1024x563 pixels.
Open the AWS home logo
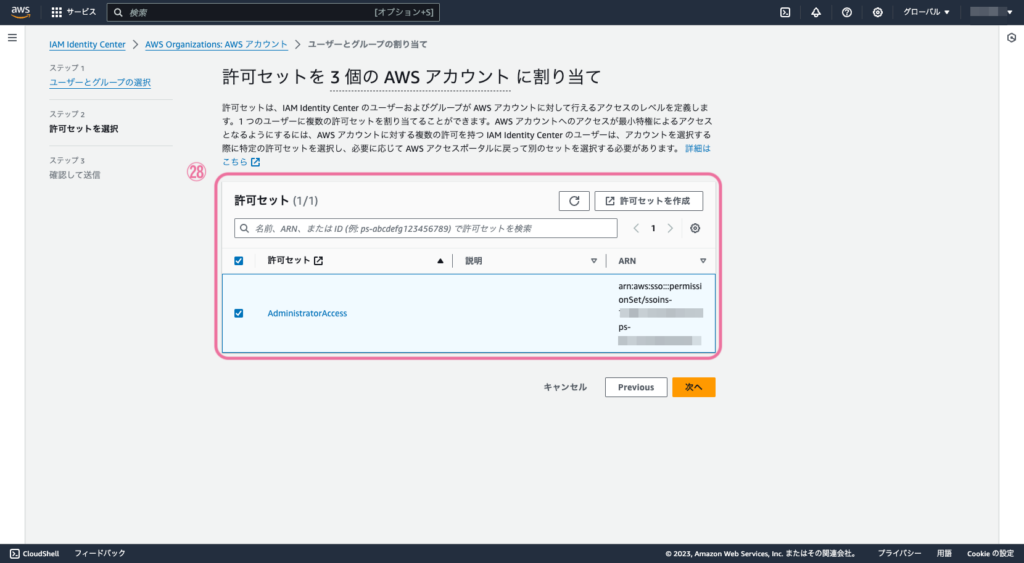click(21, 12)
